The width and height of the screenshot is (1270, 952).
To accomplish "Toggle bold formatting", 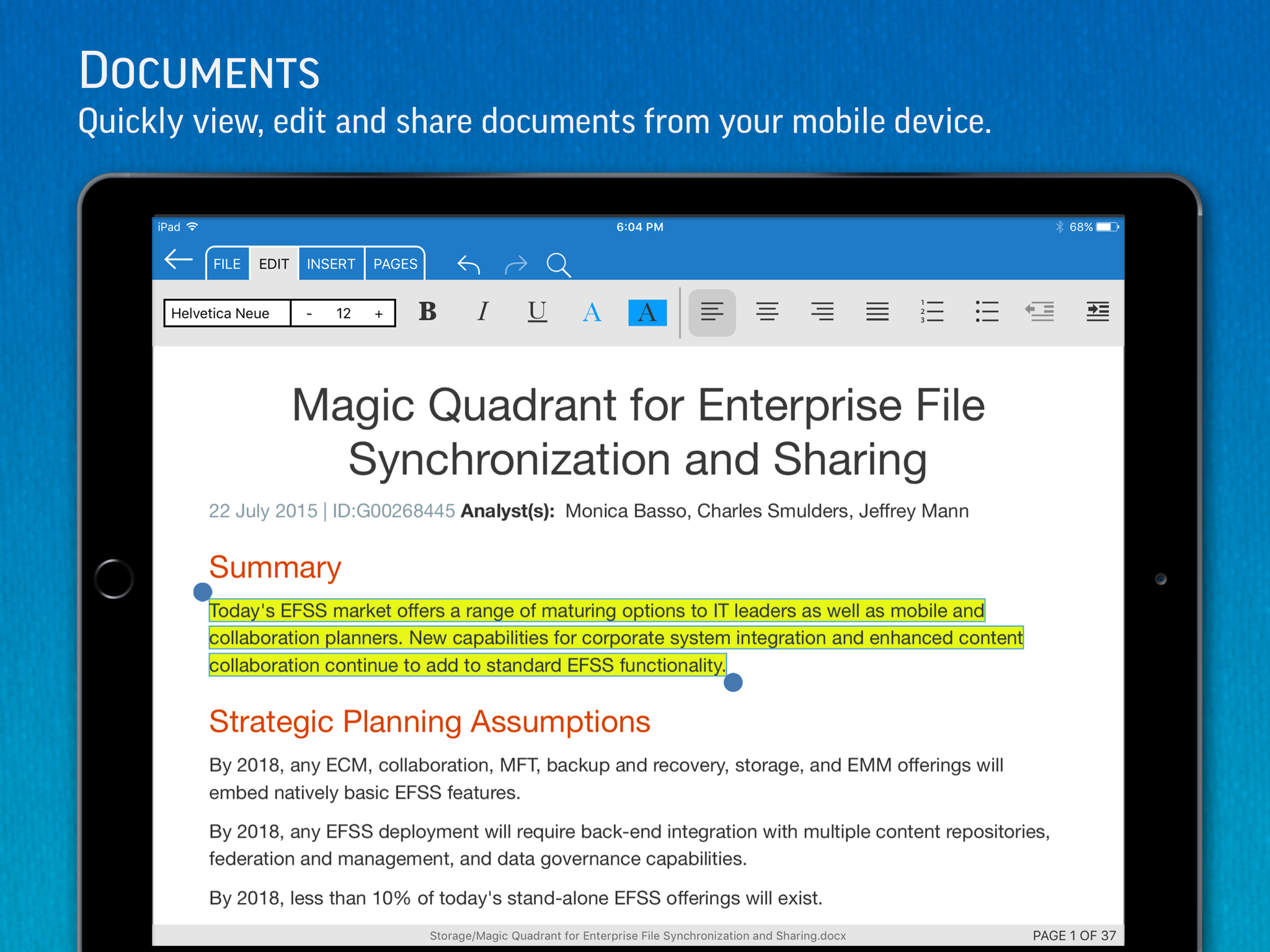I will click(427, 311).
